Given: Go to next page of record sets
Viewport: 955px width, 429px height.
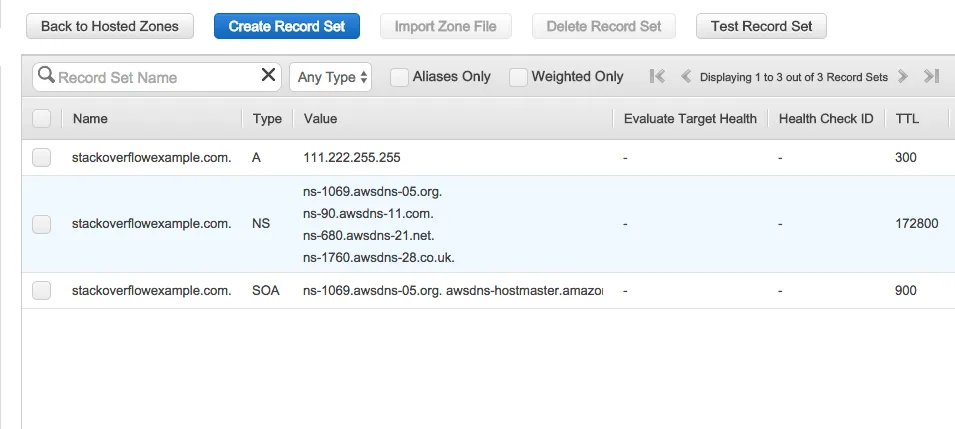Looking at the screenshot, I should (x=902, y=76).
